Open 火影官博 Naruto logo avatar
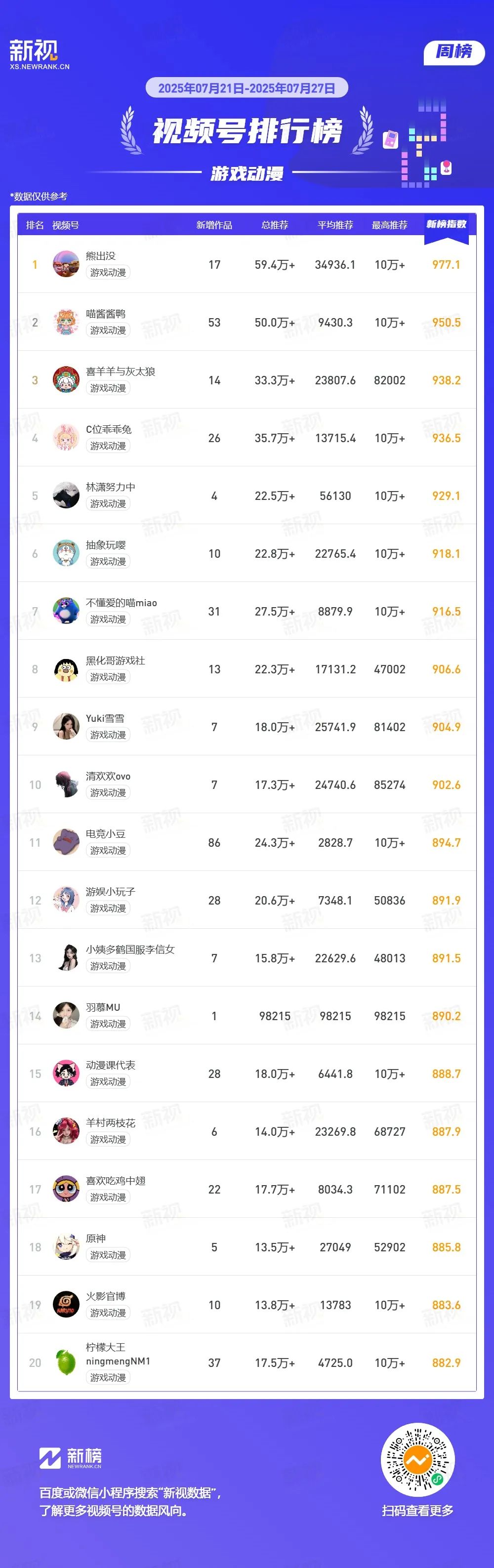This screenshot has width=494, height=1568. [x=66, y=1304]
